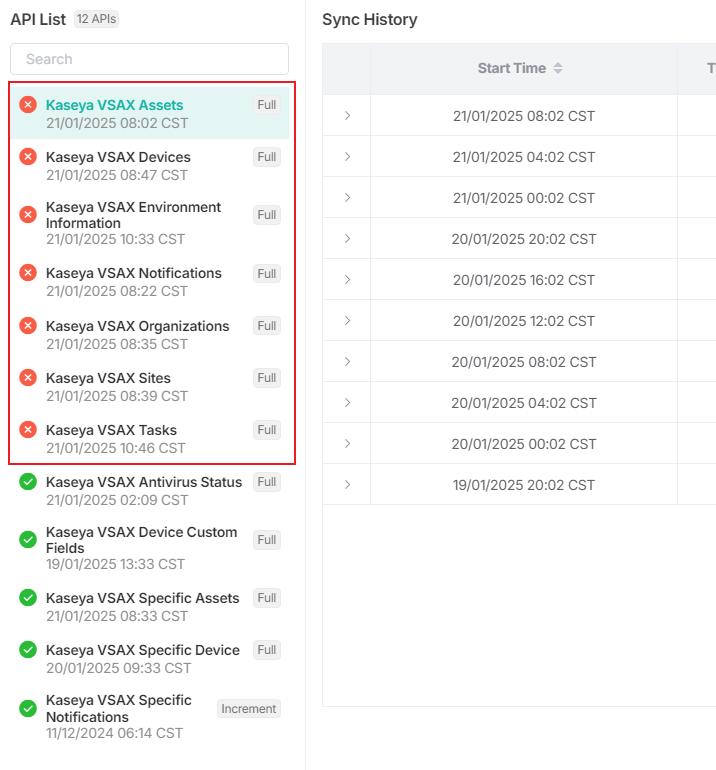The height and width of the screenshot is (770, 716).
Task: Open Kaseya VSAX Device Custom Fields entry
Action: click(141, 540)
